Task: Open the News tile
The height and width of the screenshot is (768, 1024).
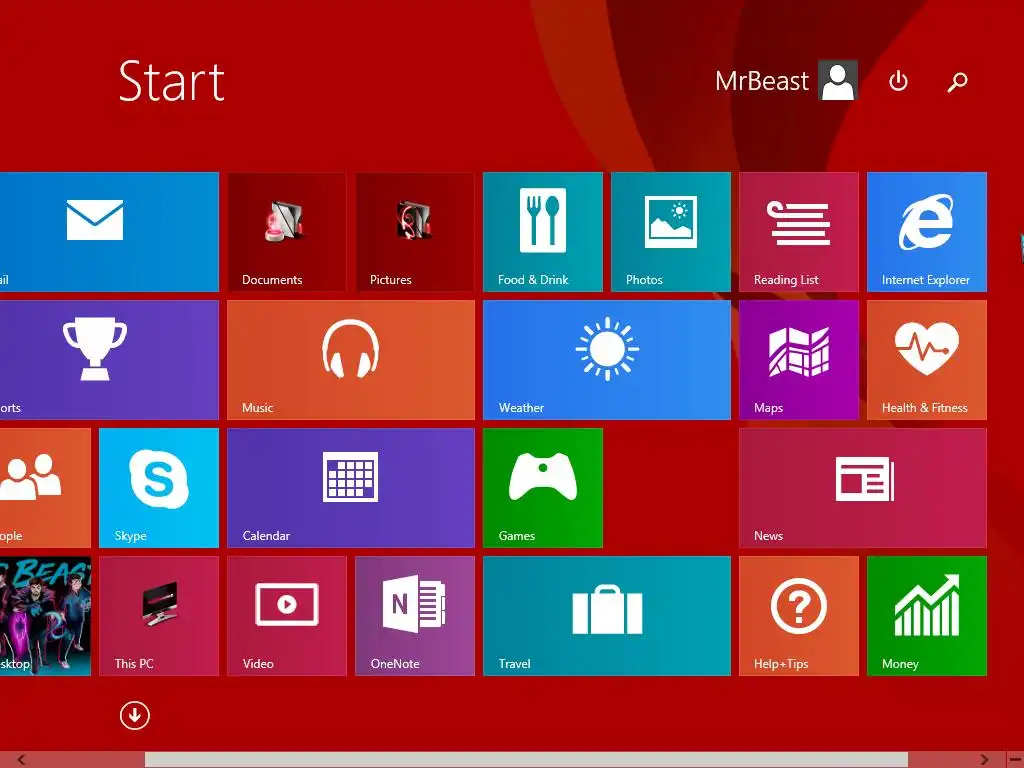Action: click(863, 488)
